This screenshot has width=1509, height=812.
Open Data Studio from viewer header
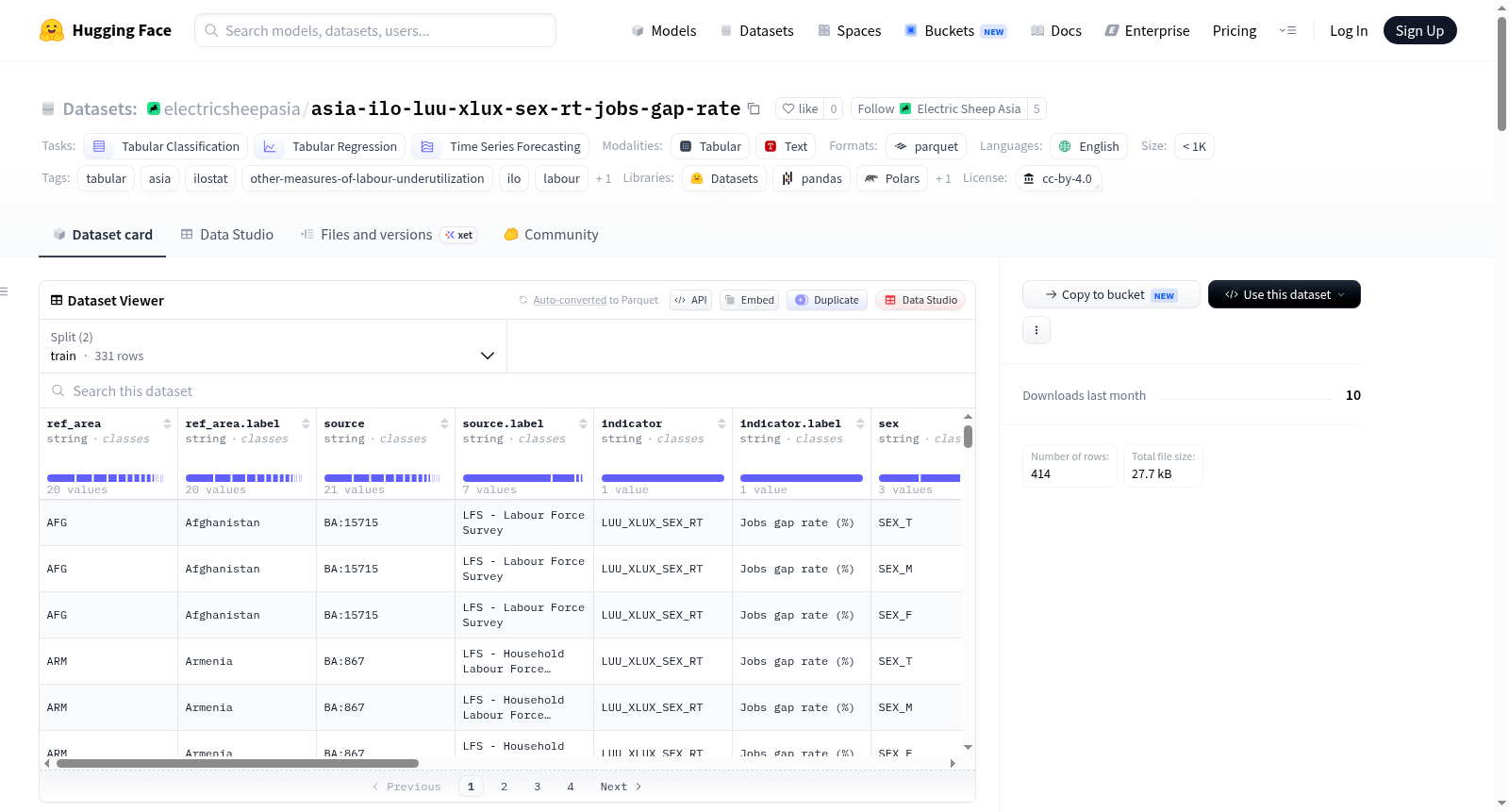pyautogui.click(x=920, y=300)
